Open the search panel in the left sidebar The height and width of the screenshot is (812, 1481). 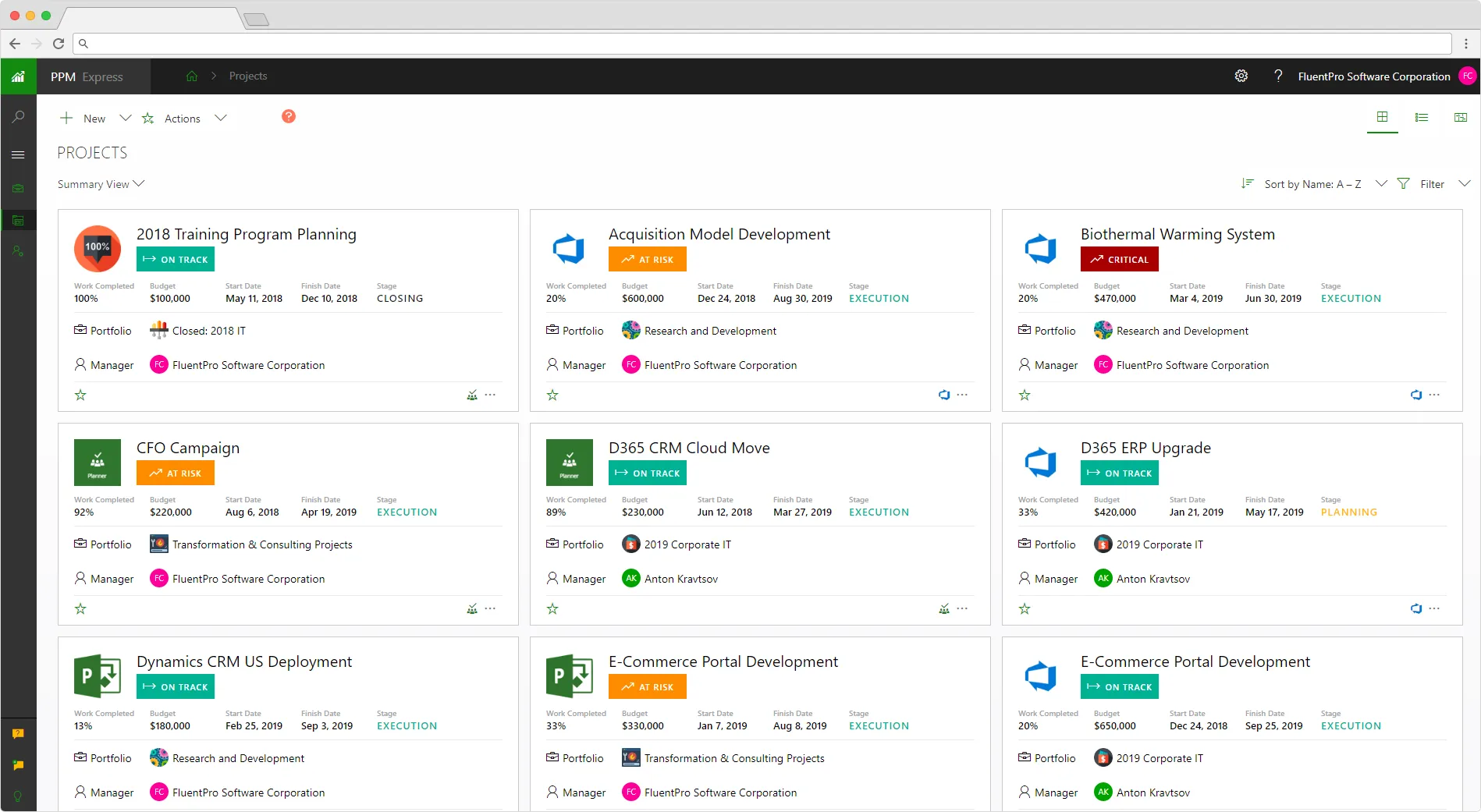[18, 116]
